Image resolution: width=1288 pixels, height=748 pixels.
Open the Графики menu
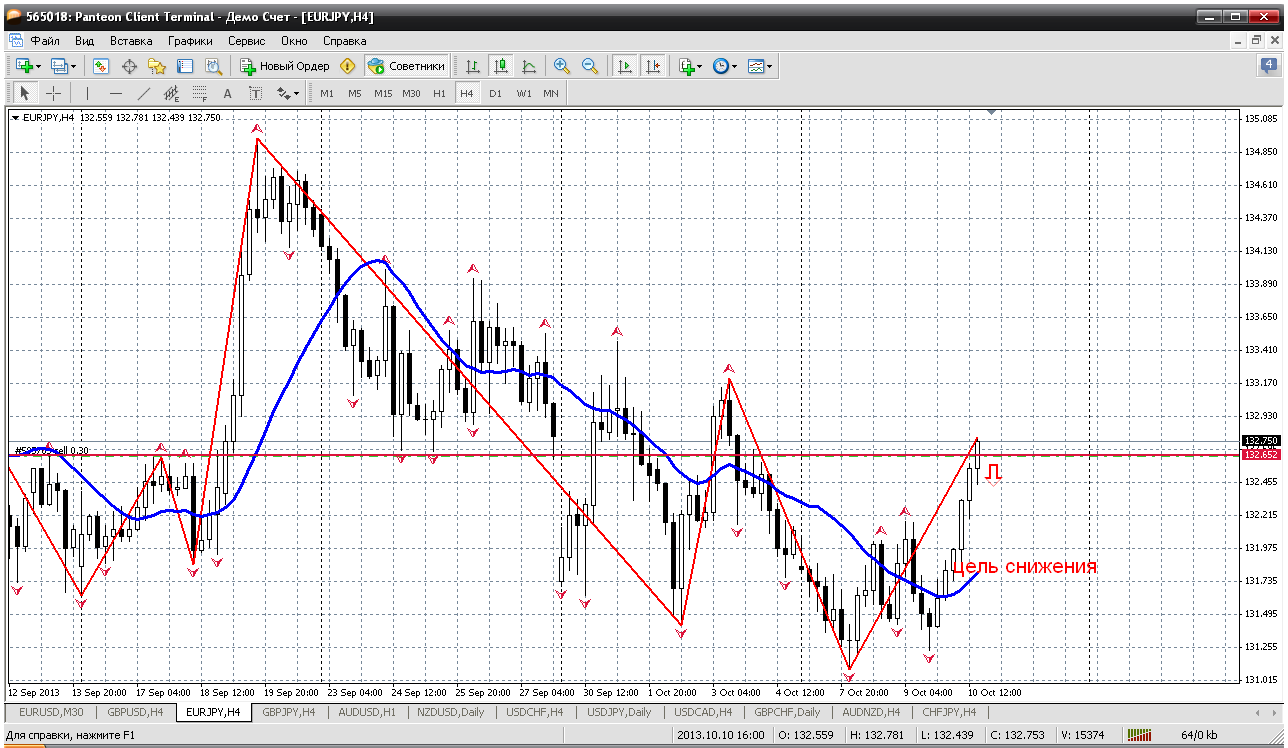190,41
